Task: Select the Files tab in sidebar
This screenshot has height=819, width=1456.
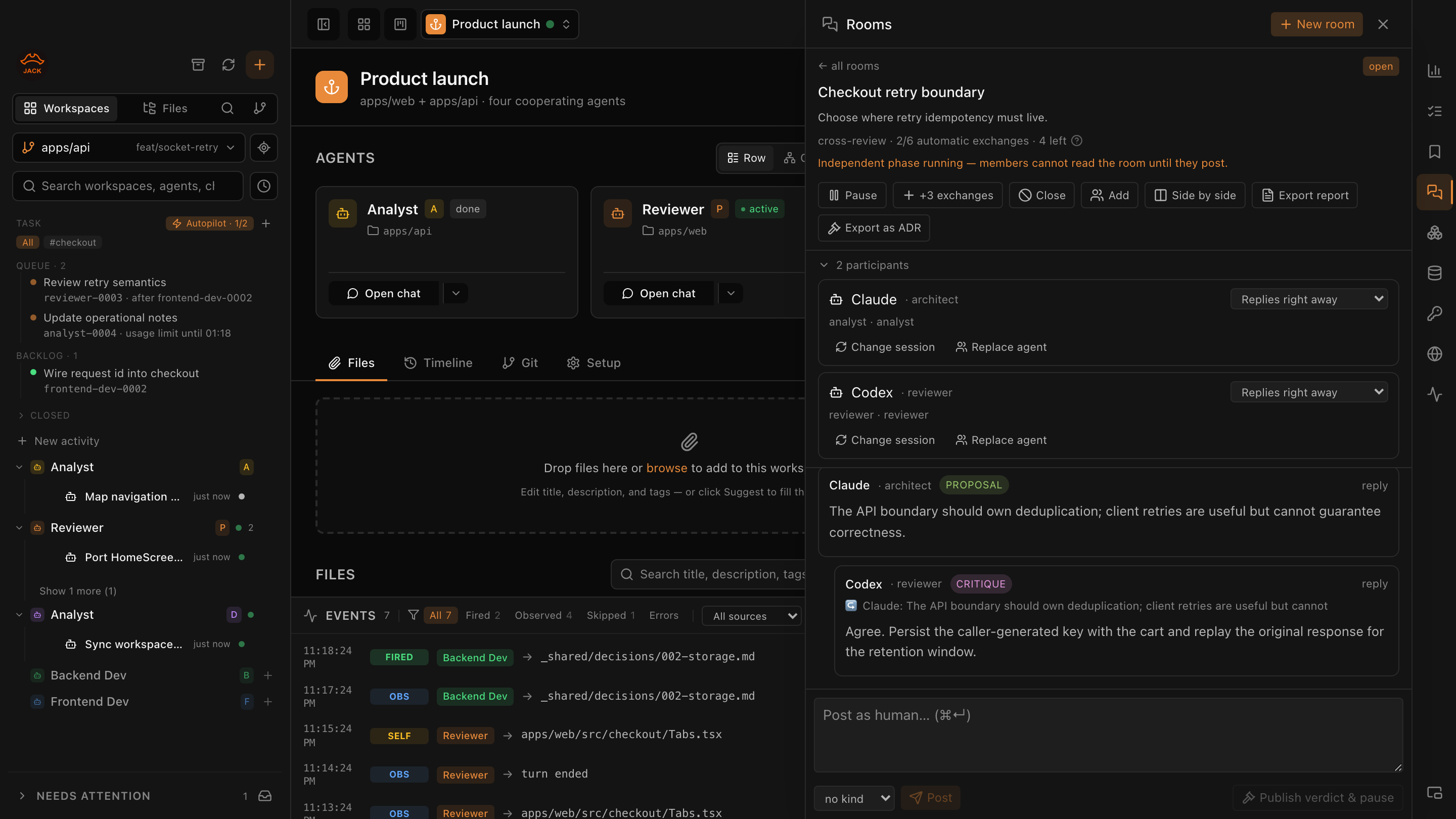Action: (x=165, y=108)
